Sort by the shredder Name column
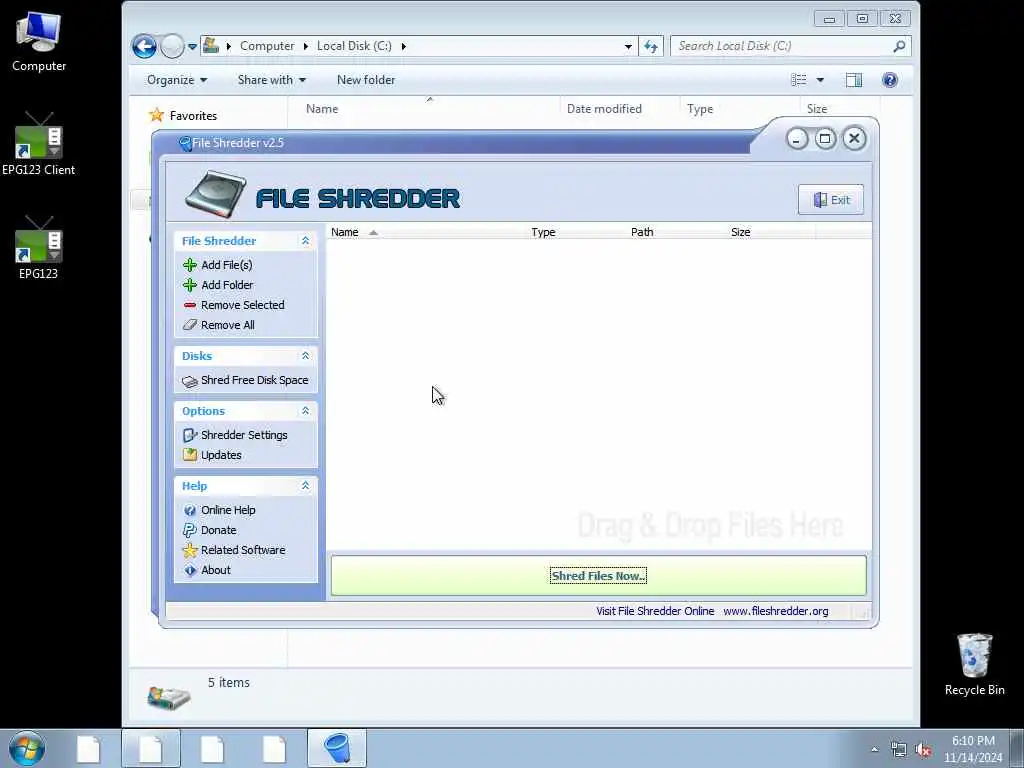The width and height of the screenshot is (1024, 768). 426,232
